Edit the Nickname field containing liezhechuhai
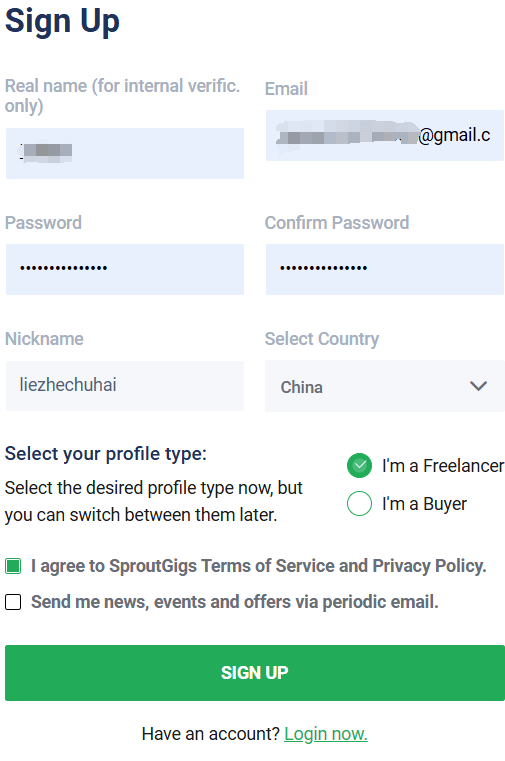Viewport: 505px width, 761px height. click(125, 386)
